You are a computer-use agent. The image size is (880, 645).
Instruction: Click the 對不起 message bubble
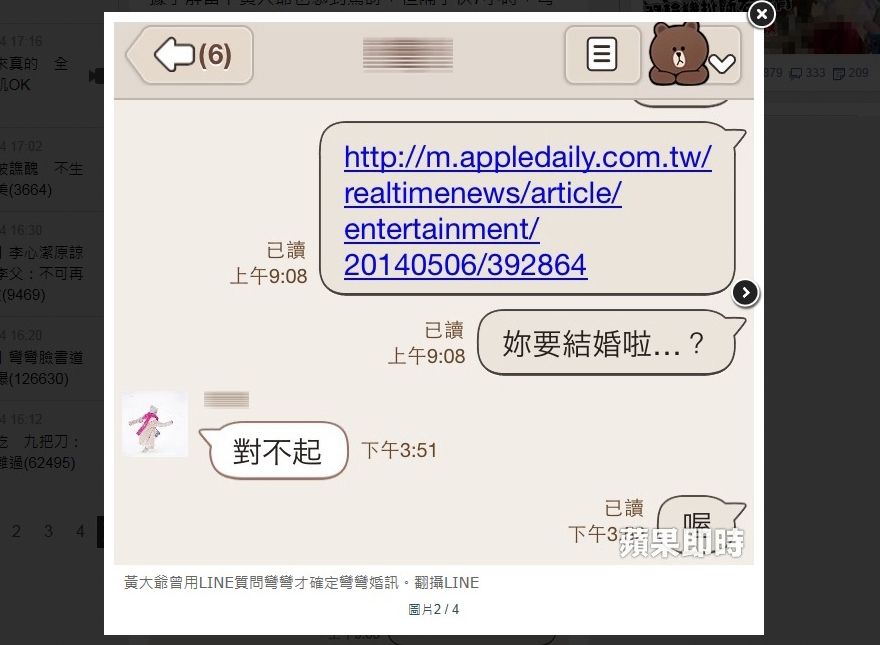tap(277, 450)
